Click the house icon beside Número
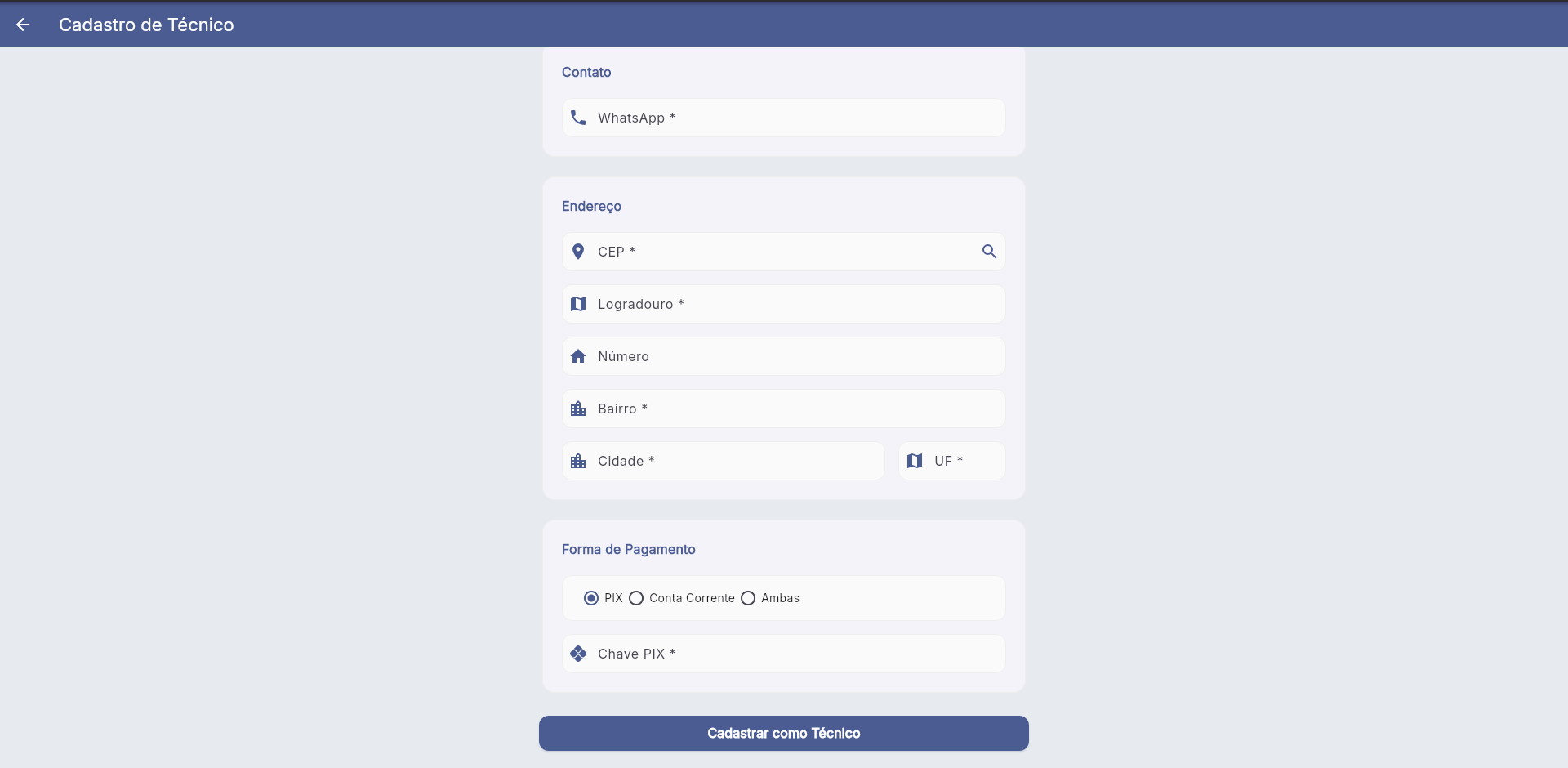 [x=578, y=356]
